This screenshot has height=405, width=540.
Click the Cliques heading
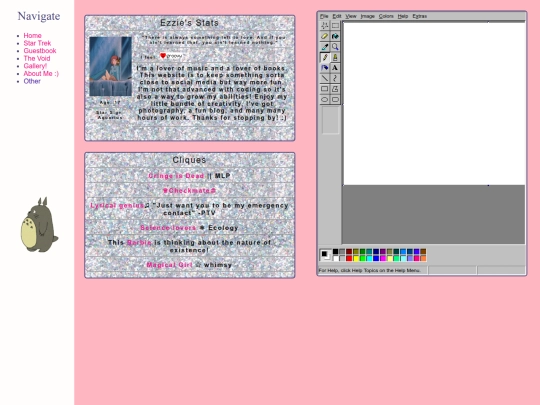(x=189, y=160)
